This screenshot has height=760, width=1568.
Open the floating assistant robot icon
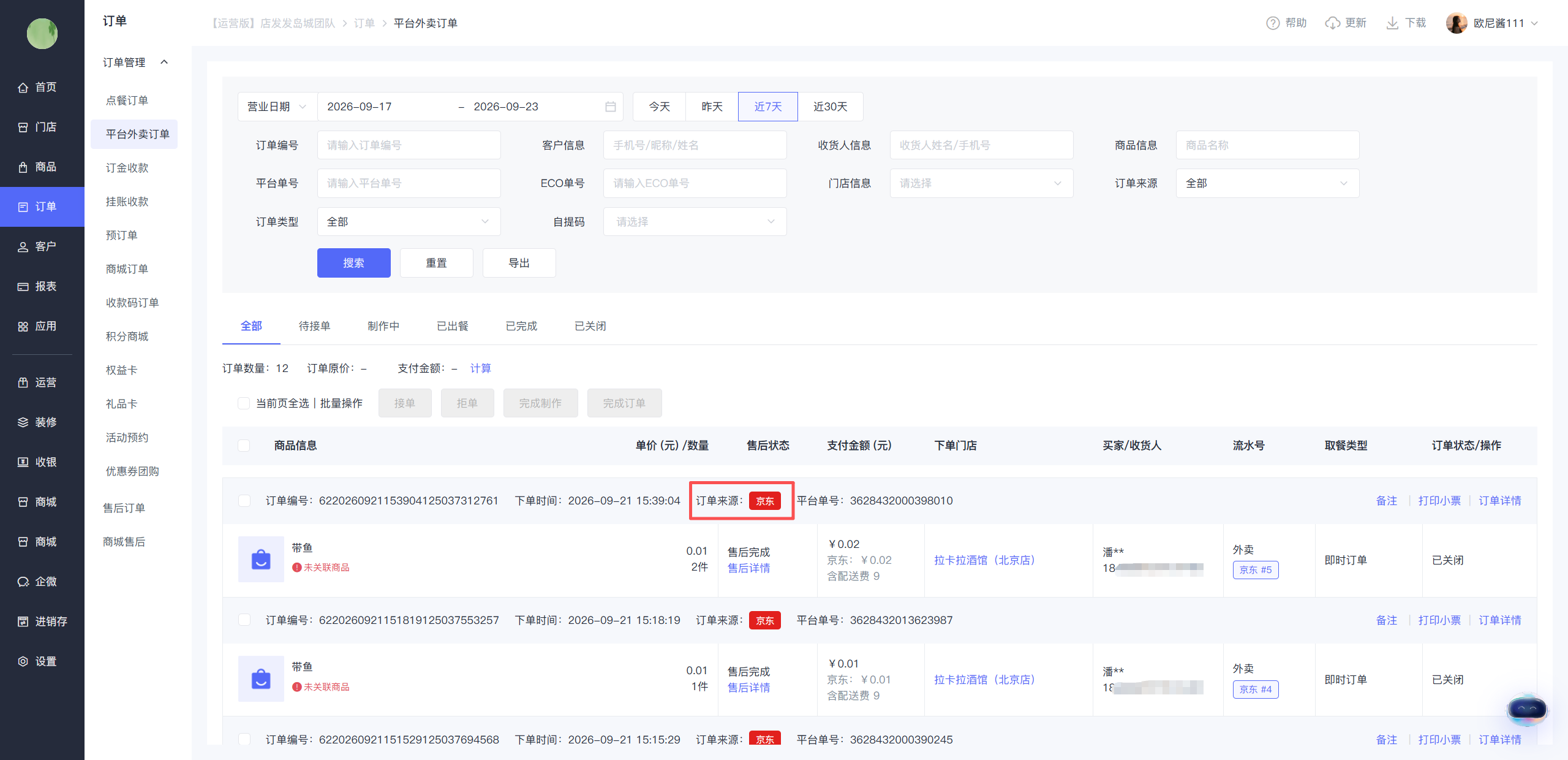click(x=1527, y=709)
